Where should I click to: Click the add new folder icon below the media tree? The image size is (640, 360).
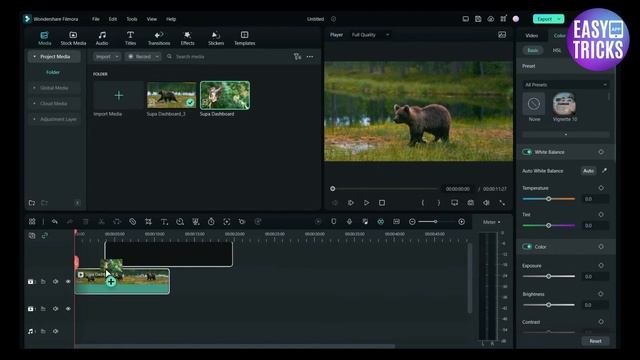point(32,203)
